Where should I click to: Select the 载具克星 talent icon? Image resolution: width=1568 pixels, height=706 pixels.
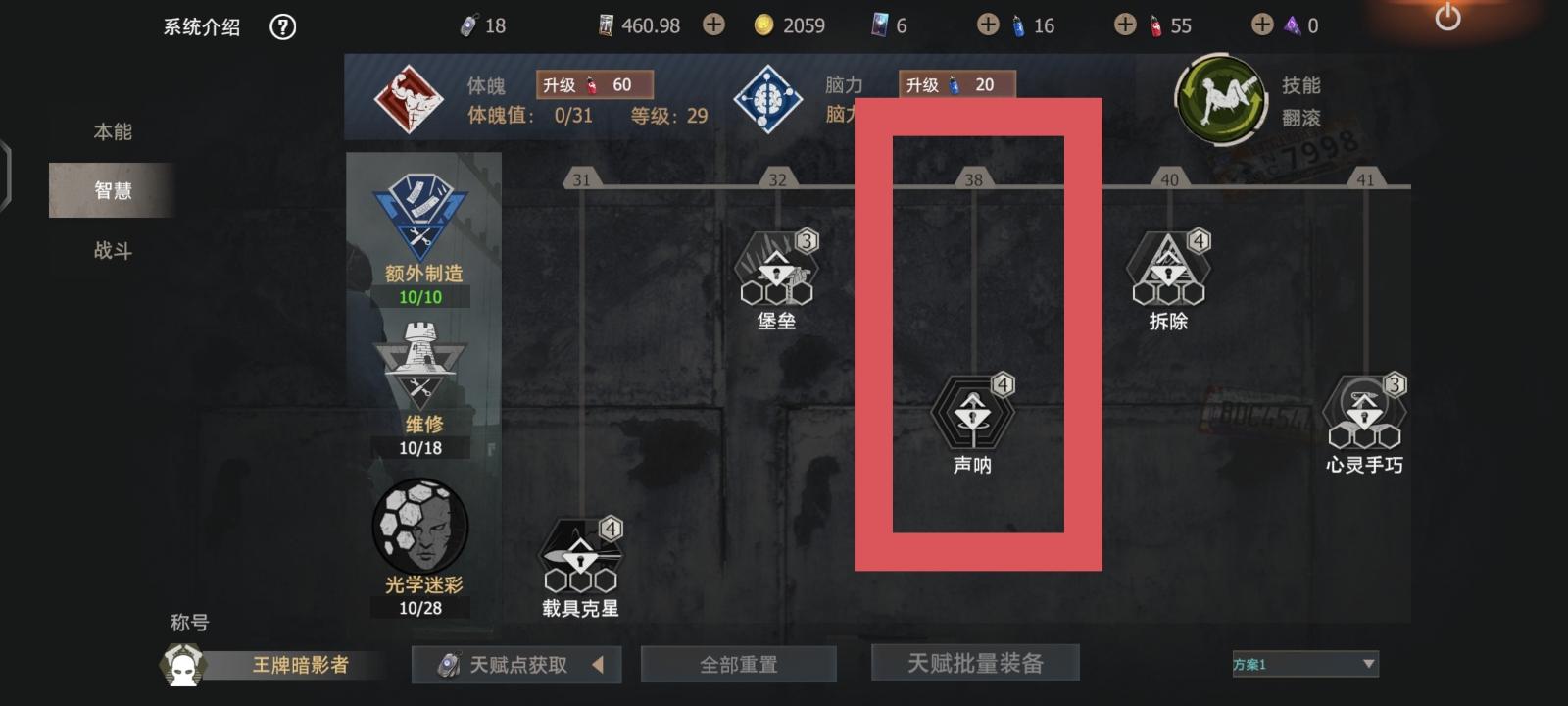581,556
